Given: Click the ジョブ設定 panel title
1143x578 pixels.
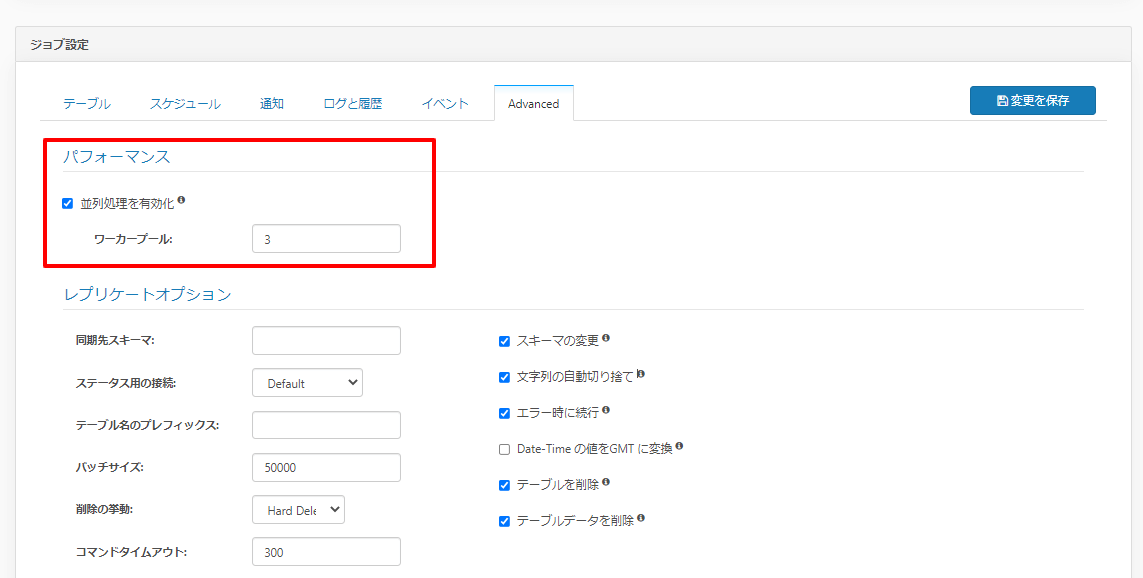Looking at the screenshot, I should click(x=59, y=44).
